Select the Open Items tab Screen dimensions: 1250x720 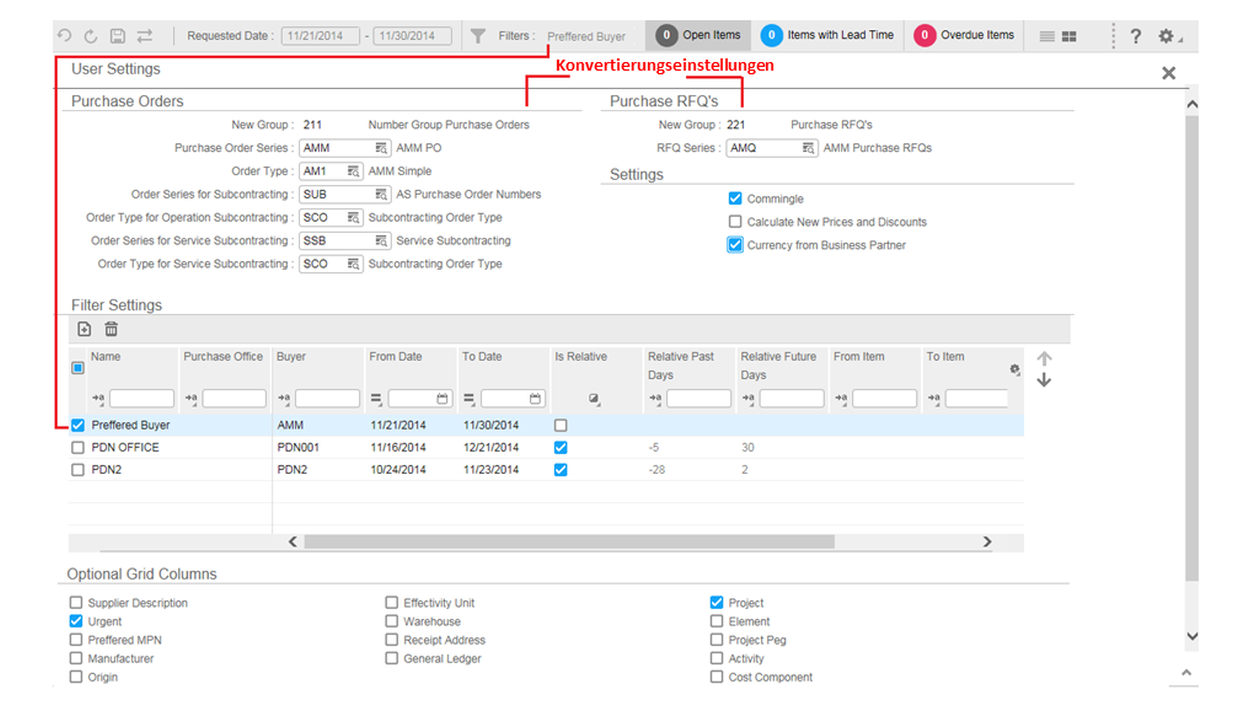tap(699, 36)
